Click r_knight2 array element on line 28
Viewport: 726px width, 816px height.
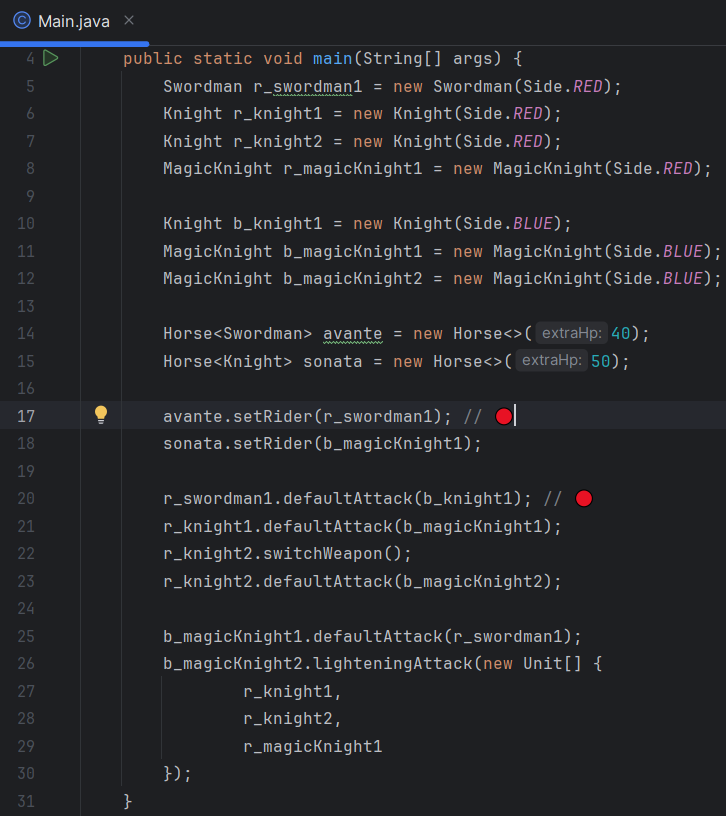pyautogui.click(x=288, y=719)
